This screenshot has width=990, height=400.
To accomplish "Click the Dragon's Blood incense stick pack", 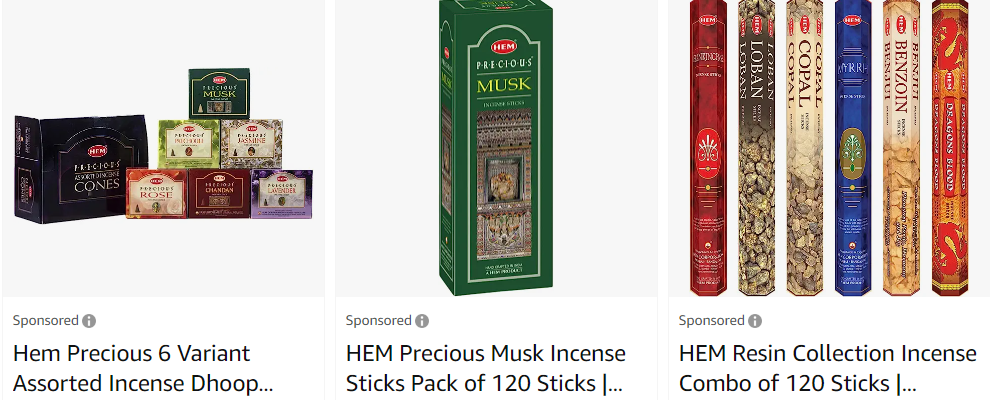I will [x=948, y=150].
